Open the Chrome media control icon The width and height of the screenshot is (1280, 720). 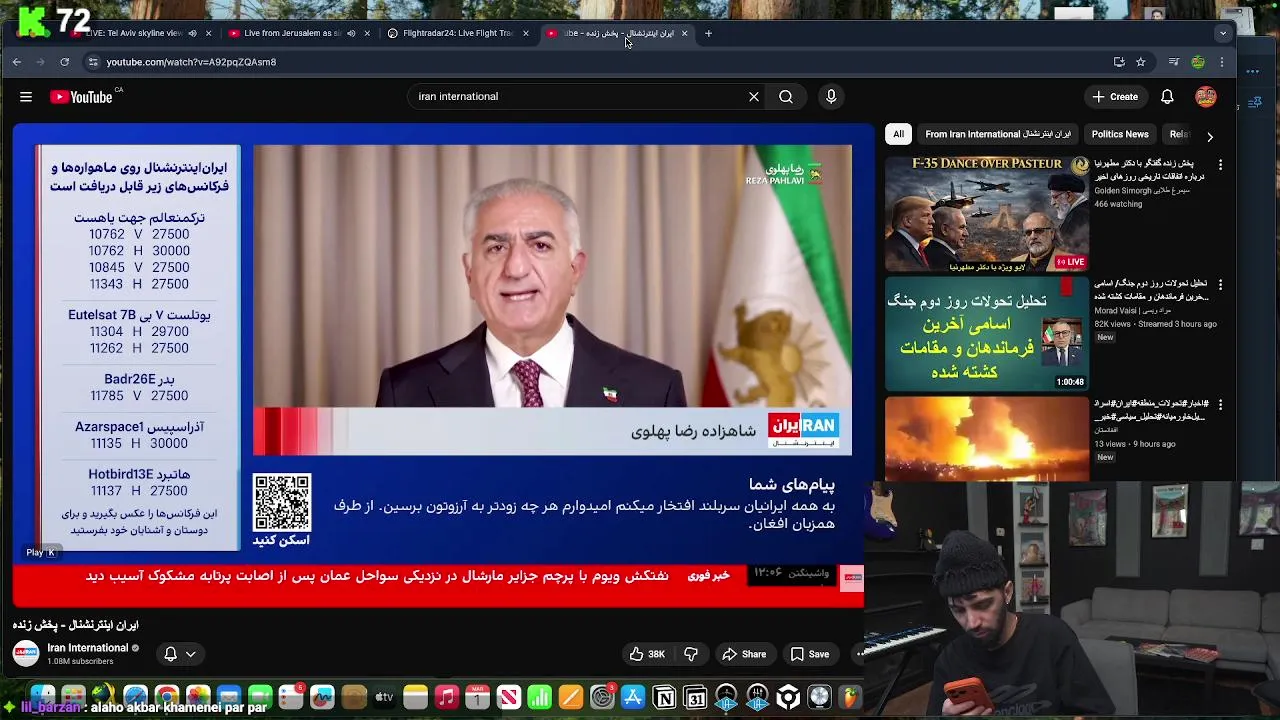1174,62
